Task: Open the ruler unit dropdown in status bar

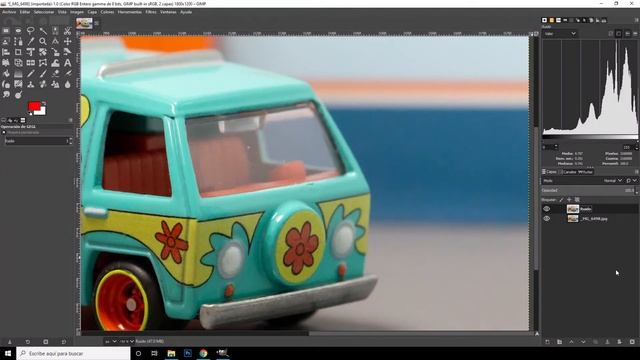Action: [110, 341]
